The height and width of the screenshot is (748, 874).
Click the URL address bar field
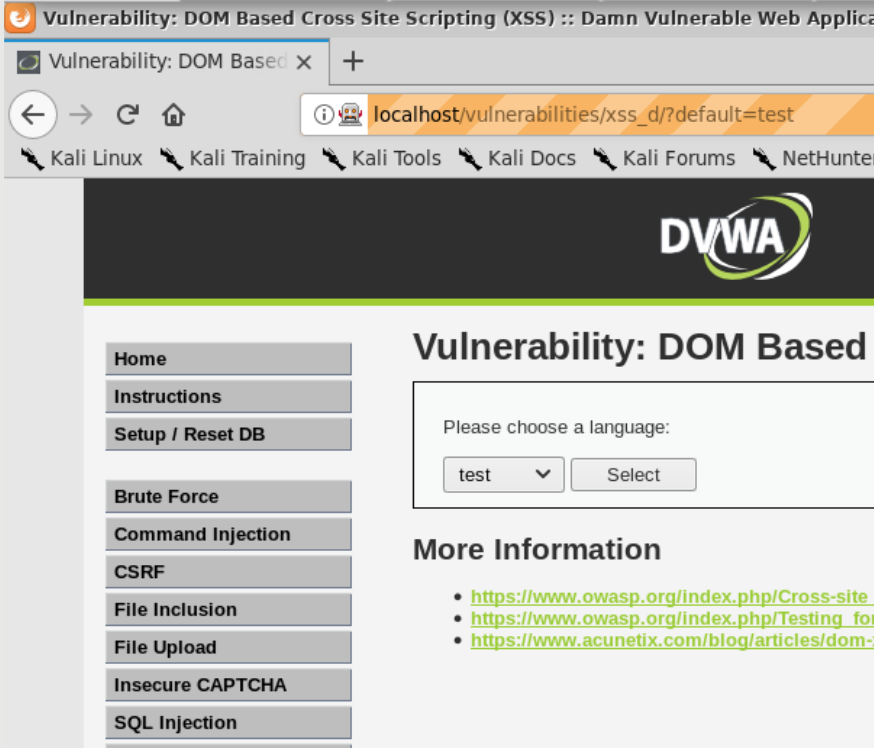(600, 115)
